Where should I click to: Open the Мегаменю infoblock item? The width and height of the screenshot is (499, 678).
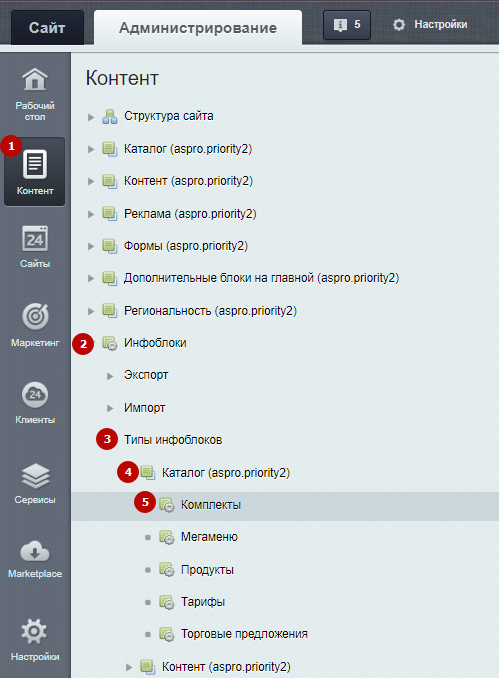coord(209,537)
